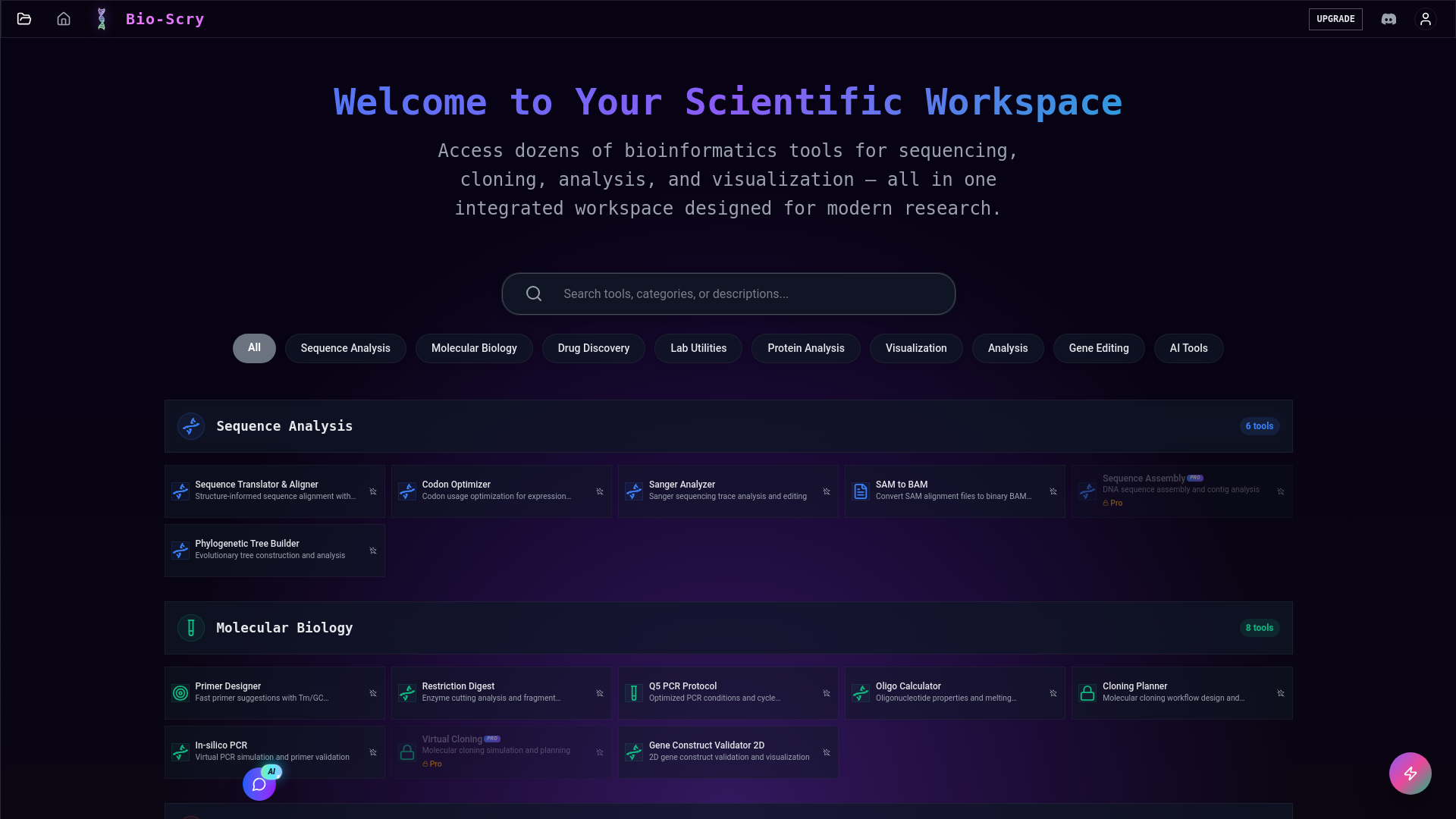This screenshot has height=819, width=1456.
Task: Pin the In-silico PCR tool
Action: [x=373, y=752]
